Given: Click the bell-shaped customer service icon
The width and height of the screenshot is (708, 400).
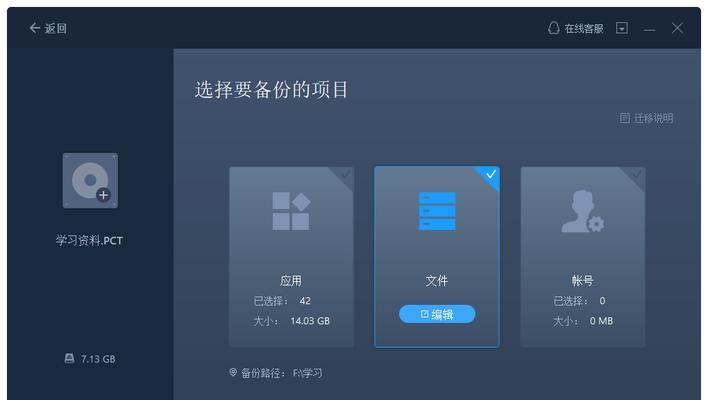Looking at the screenshot, I should pos(554,28).
